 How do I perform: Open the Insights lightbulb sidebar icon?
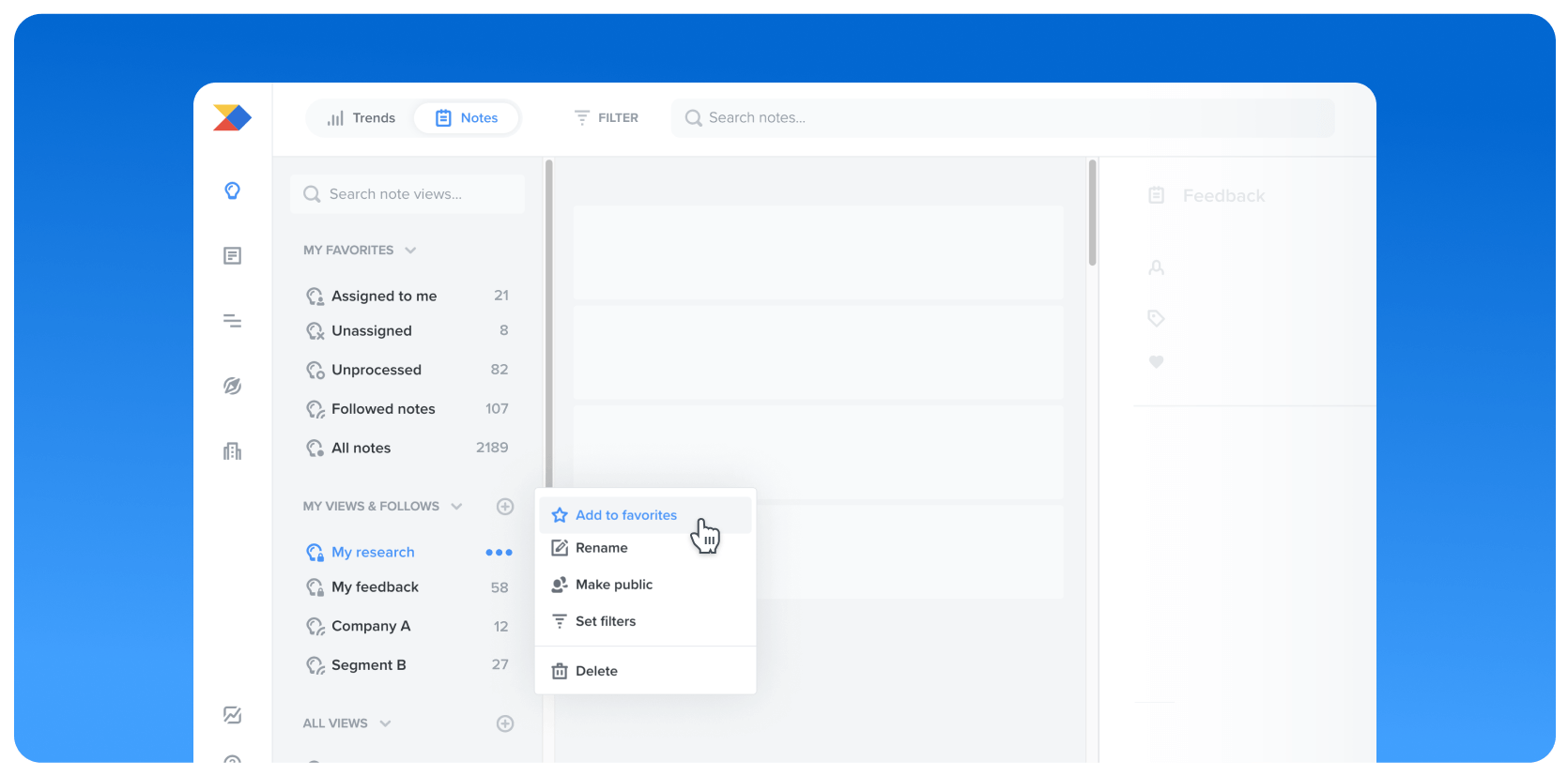233,190
